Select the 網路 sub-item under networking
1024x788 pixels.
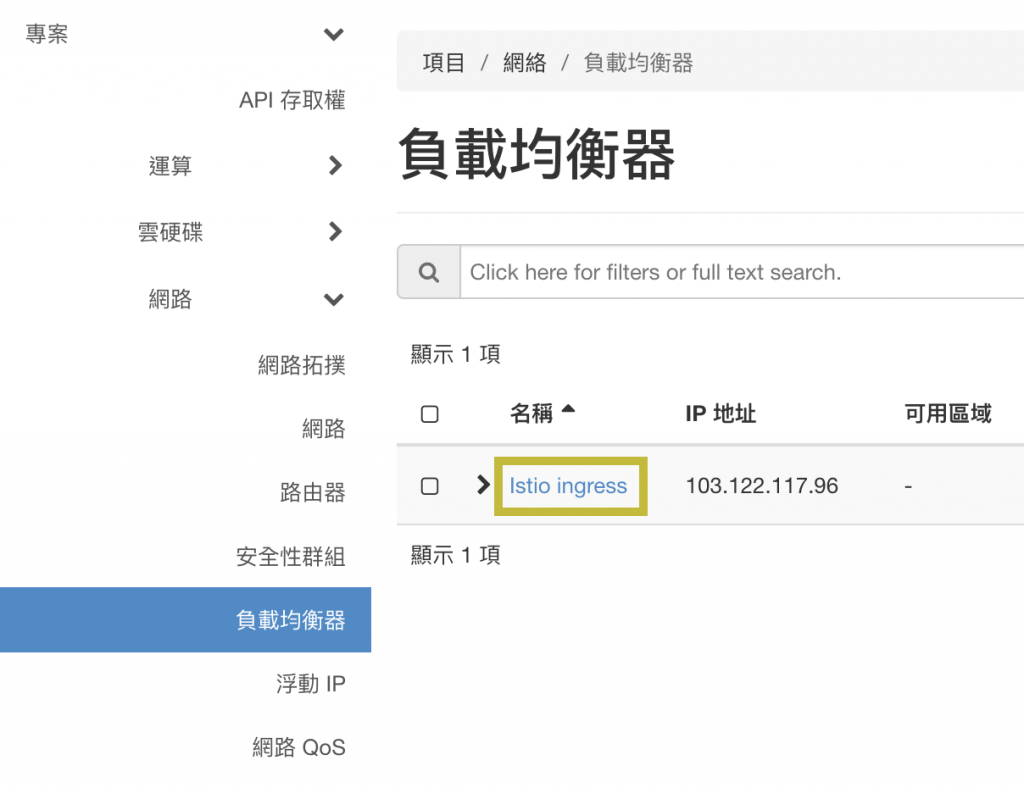coord(323,429)
